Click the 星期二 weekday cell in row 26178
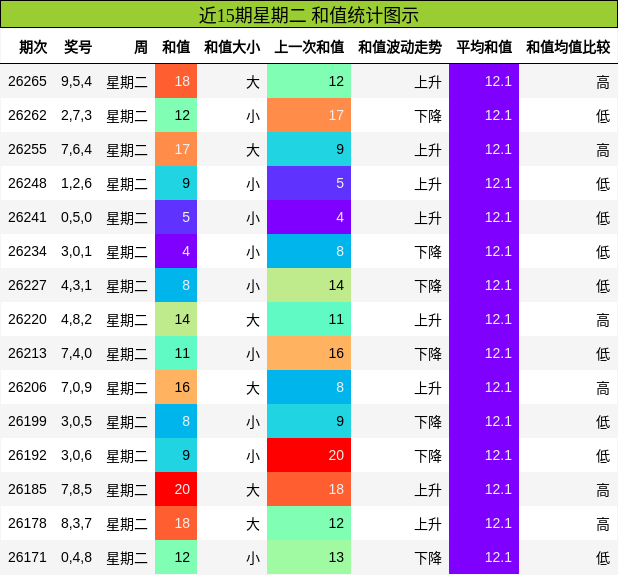618x575 pixels. (x=127, y=524)
